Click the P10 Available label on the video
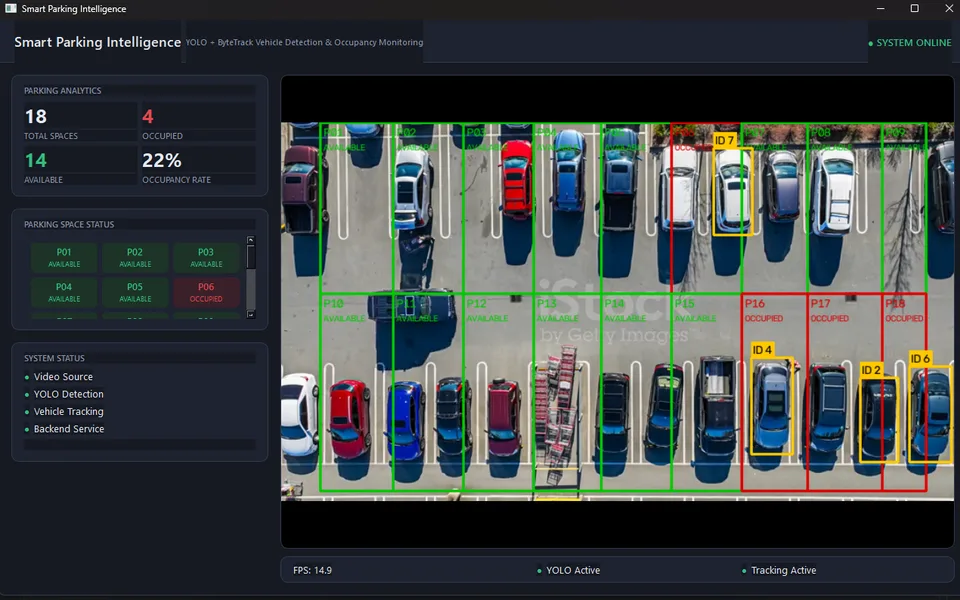This screenshot has height=600, width=960. tap(343, 310)
